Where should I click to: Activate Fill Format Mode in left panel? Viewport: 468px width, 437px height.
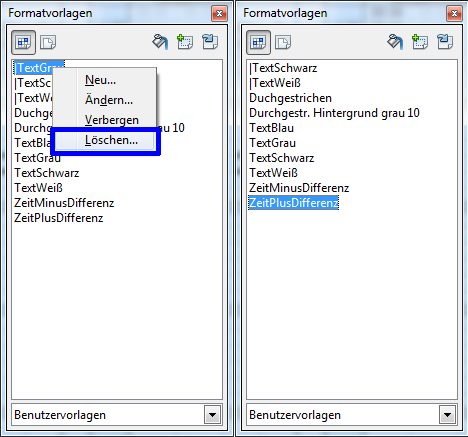[160, 42]
